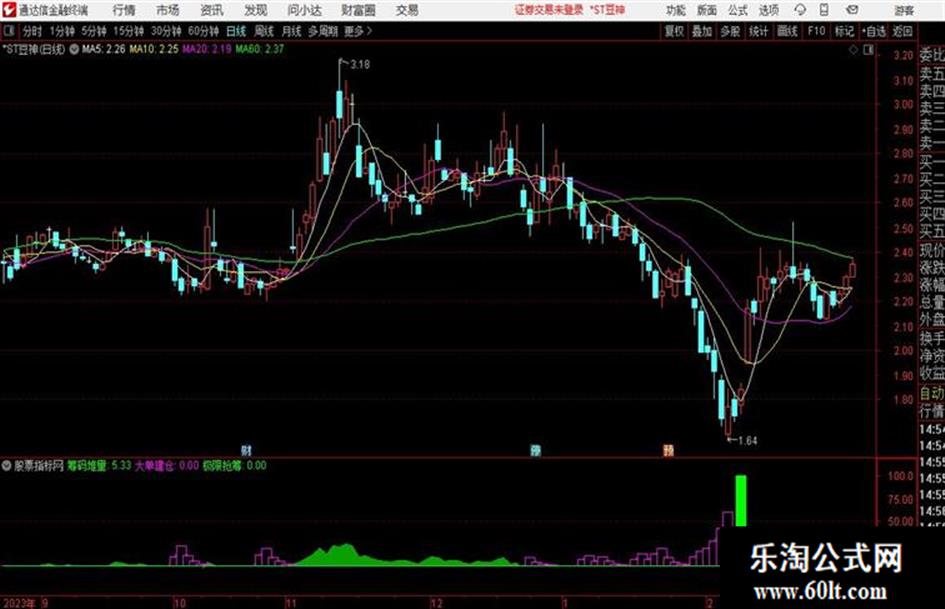
Task: Click the teal marker icon near December
Action: (535, 450)
